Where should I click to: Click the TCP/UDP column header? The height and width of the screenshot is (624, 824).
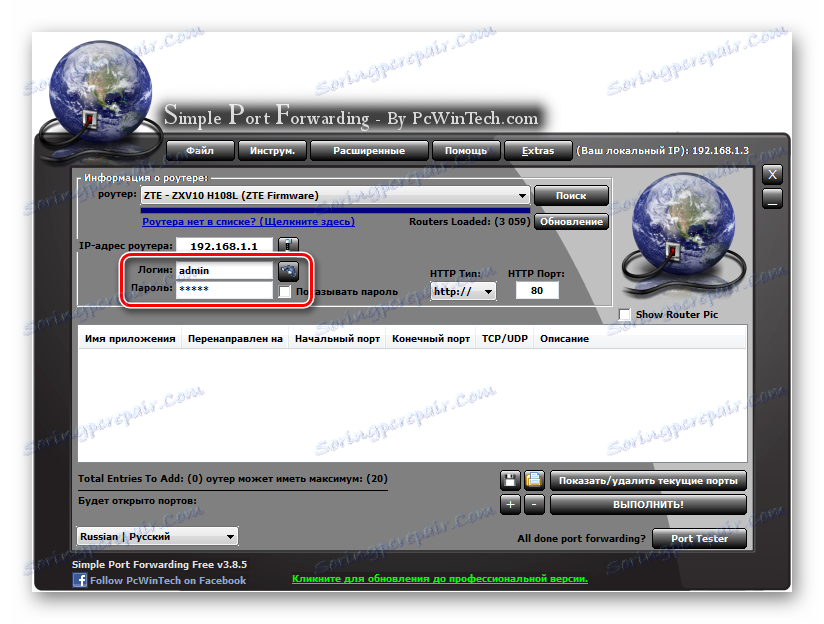pos(504,339)
